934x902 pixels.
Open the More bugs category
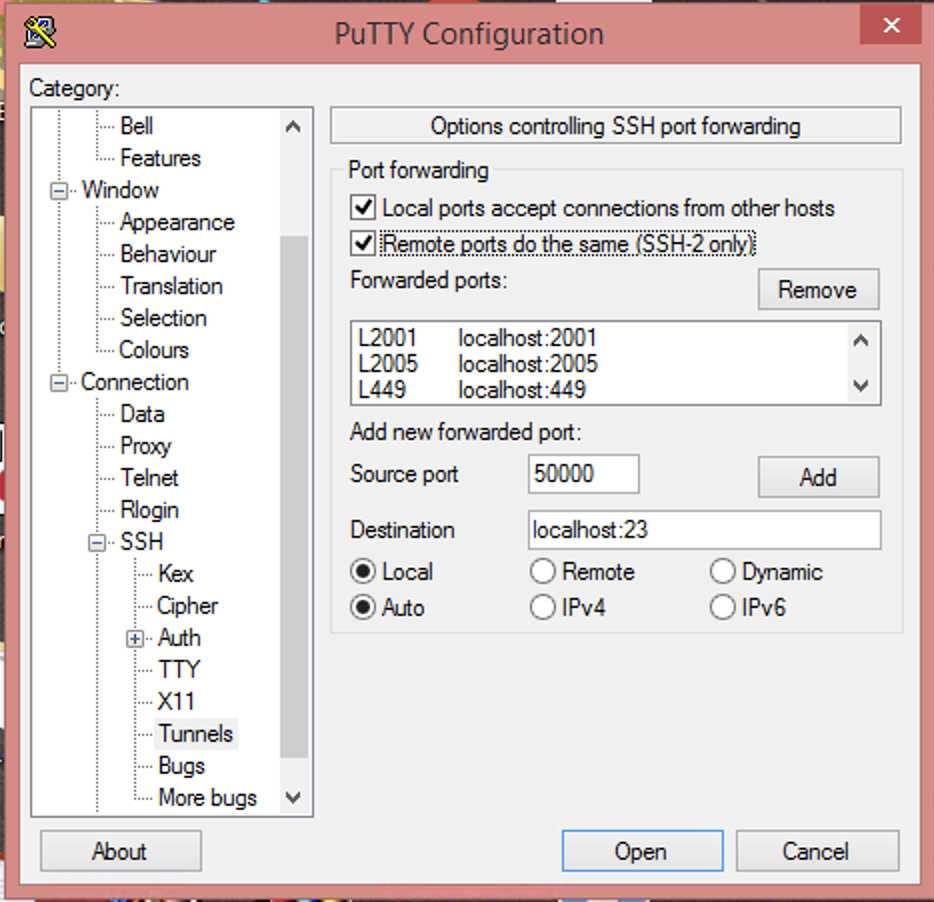pos(207,798)
